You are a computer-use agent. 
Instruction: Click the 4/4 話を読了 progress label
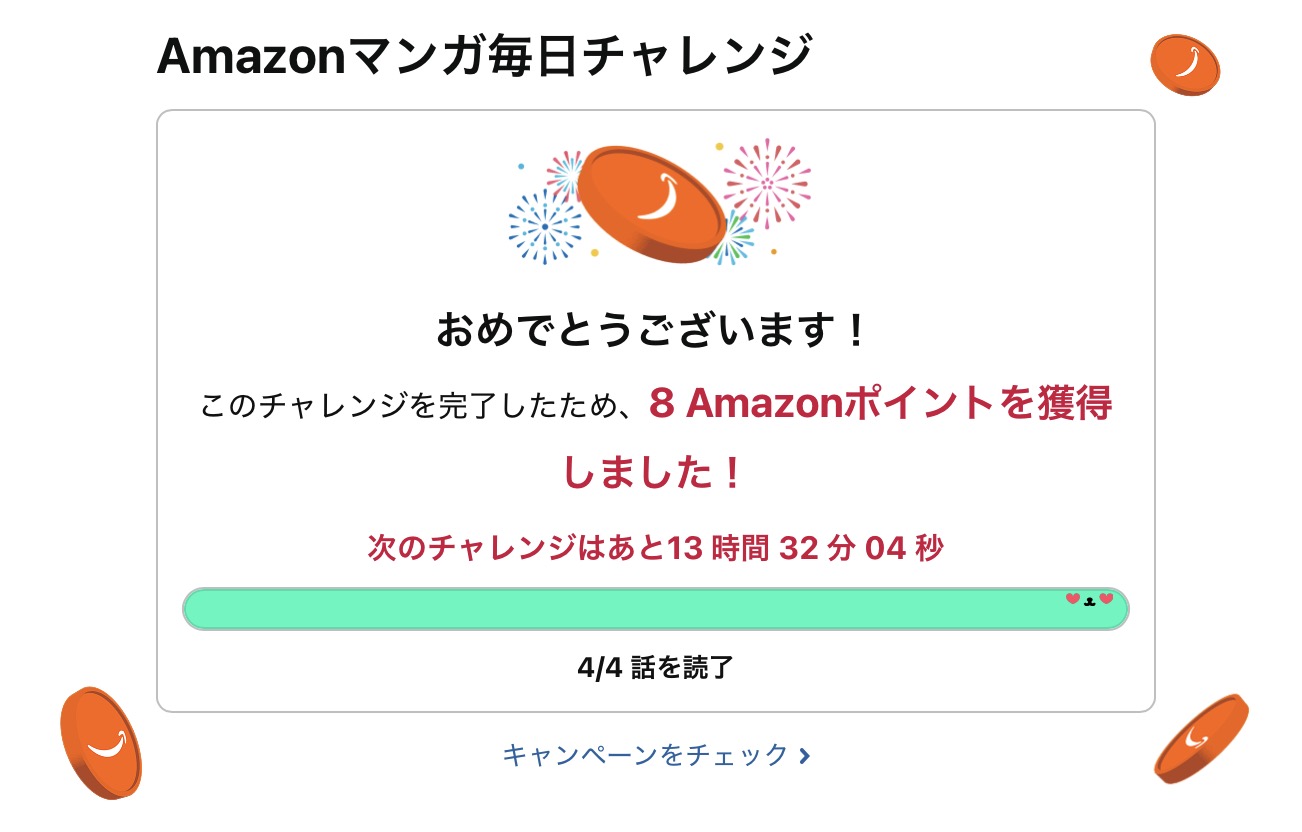coord(655,668)
